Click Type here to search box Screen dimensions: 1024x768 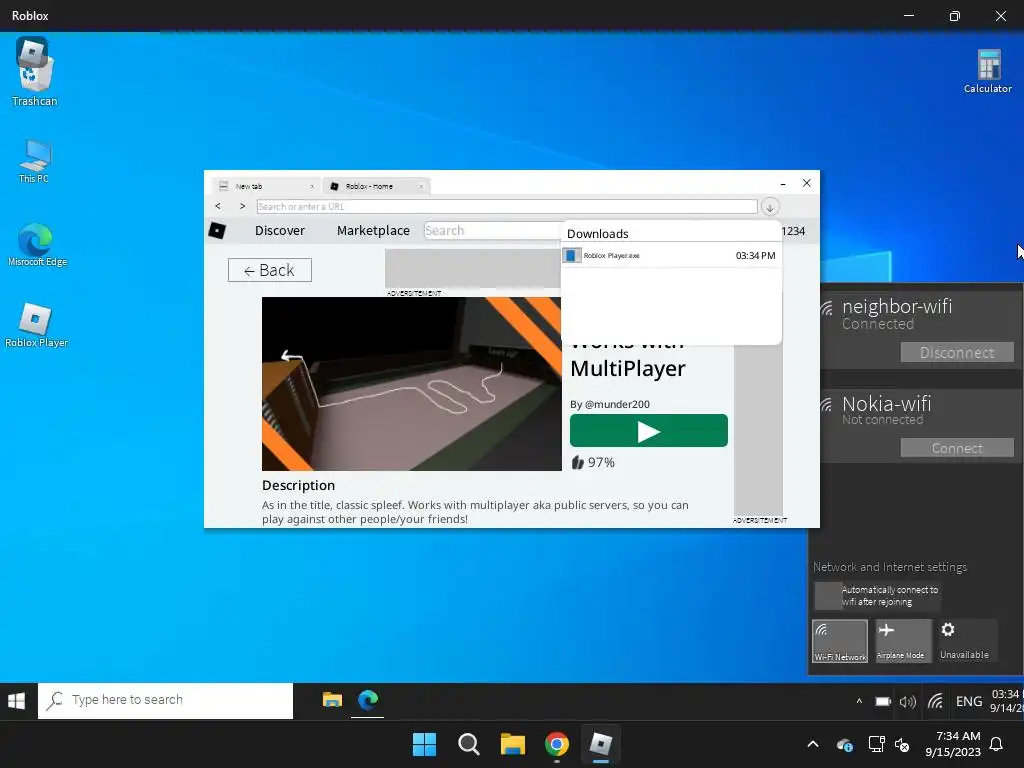click(x=165, y=700)
